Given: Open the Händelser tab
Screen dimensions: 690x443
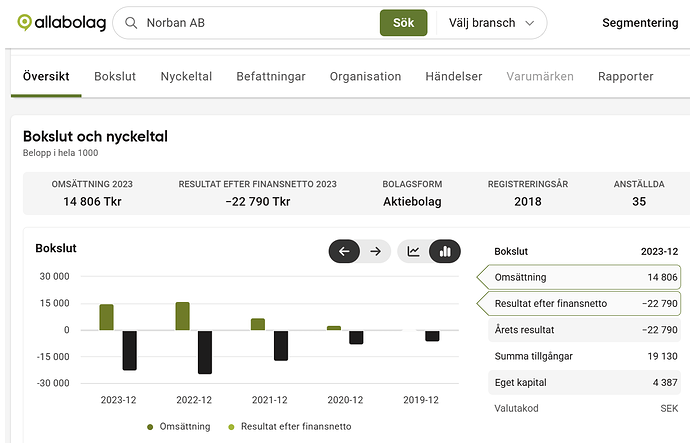Looking at the screenshot, I should coord(454,76).
